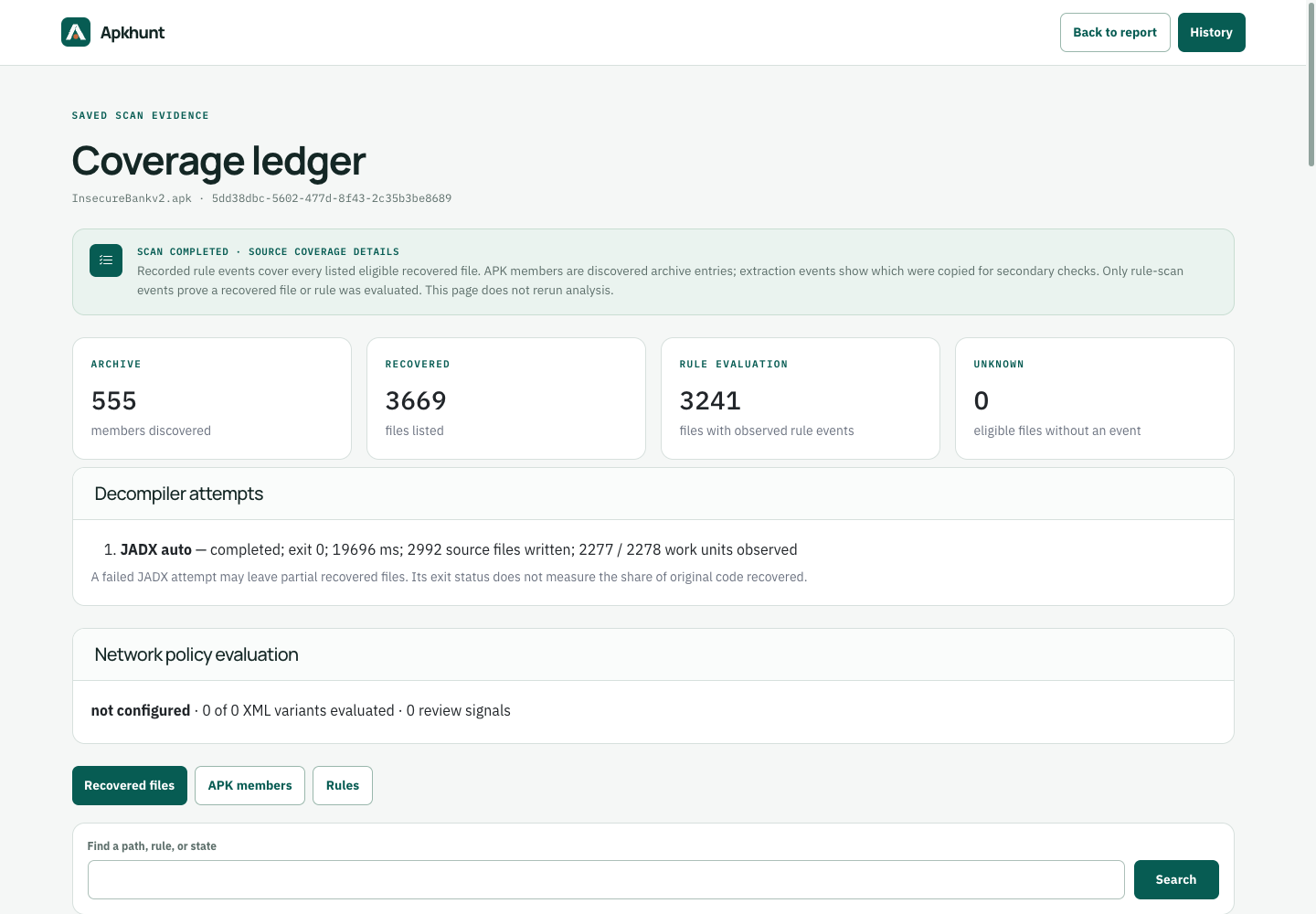Image resolution: width=1316 pixels, height=914 pixels.
Task: Switch to the Recovered files tab
Action: 130,785
